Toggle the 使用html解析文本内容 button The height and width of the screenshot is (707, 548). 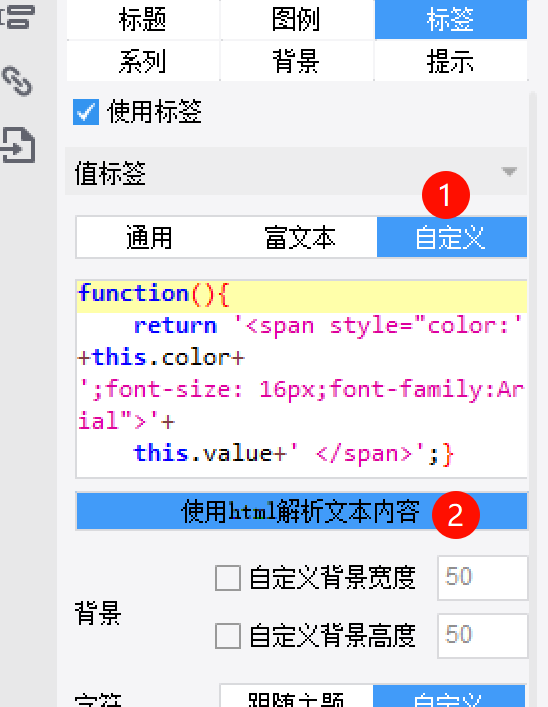301,511
